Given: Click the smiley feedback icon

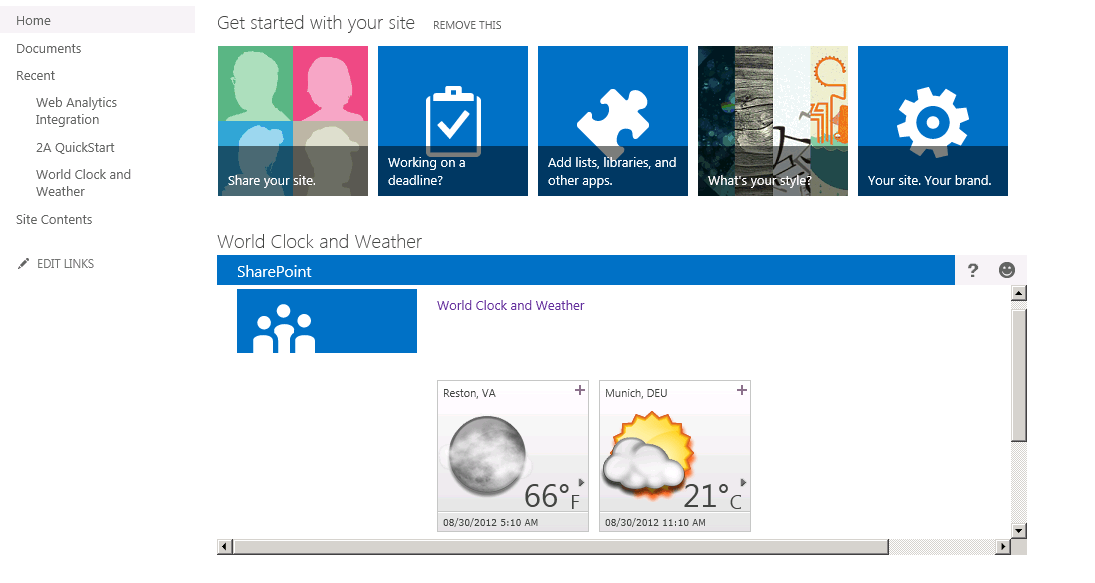Looking at the screenshot, I should [1006, 270].
